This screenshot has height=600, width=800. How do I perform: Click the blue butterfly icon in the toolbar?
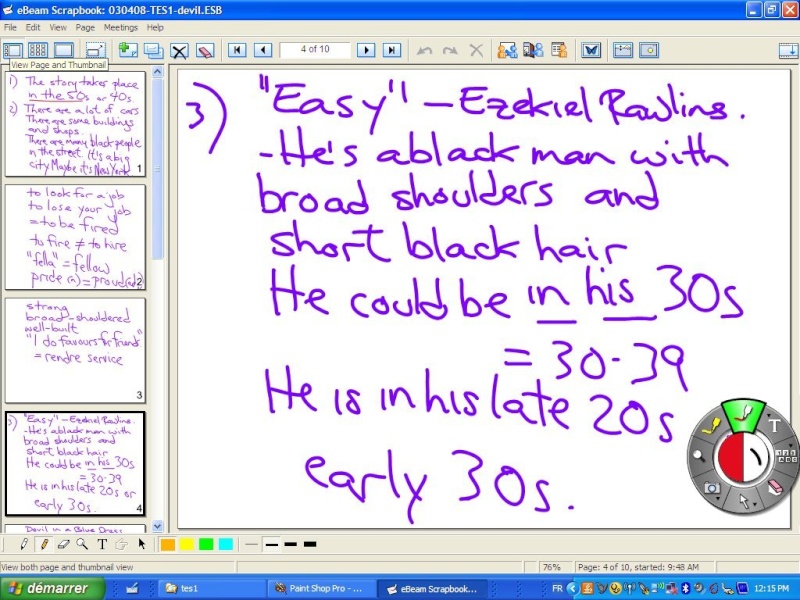tap(591, 50)
